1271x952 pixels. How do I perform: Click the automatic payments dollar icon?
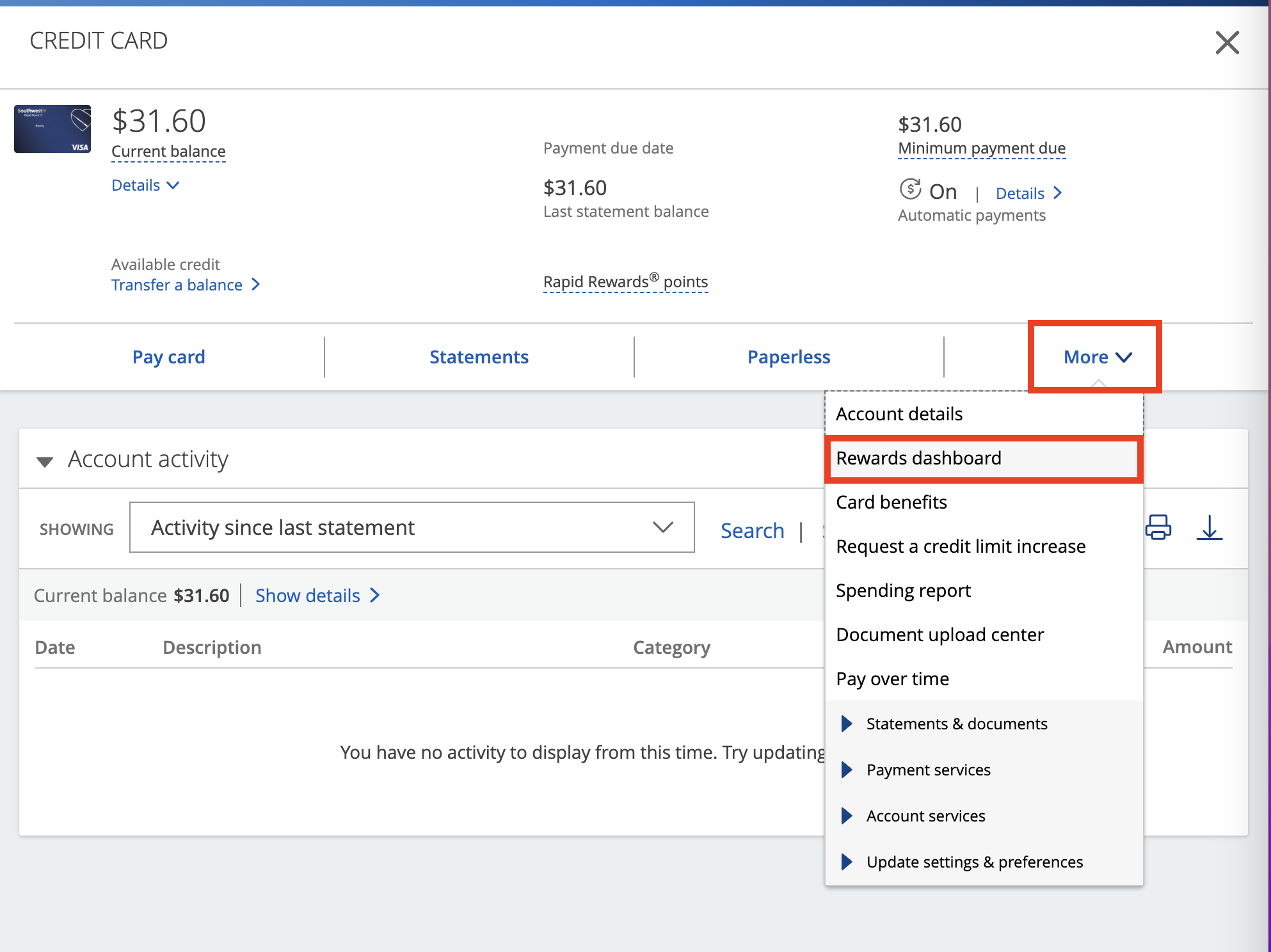pyautogui.click(x=910, y=190)
